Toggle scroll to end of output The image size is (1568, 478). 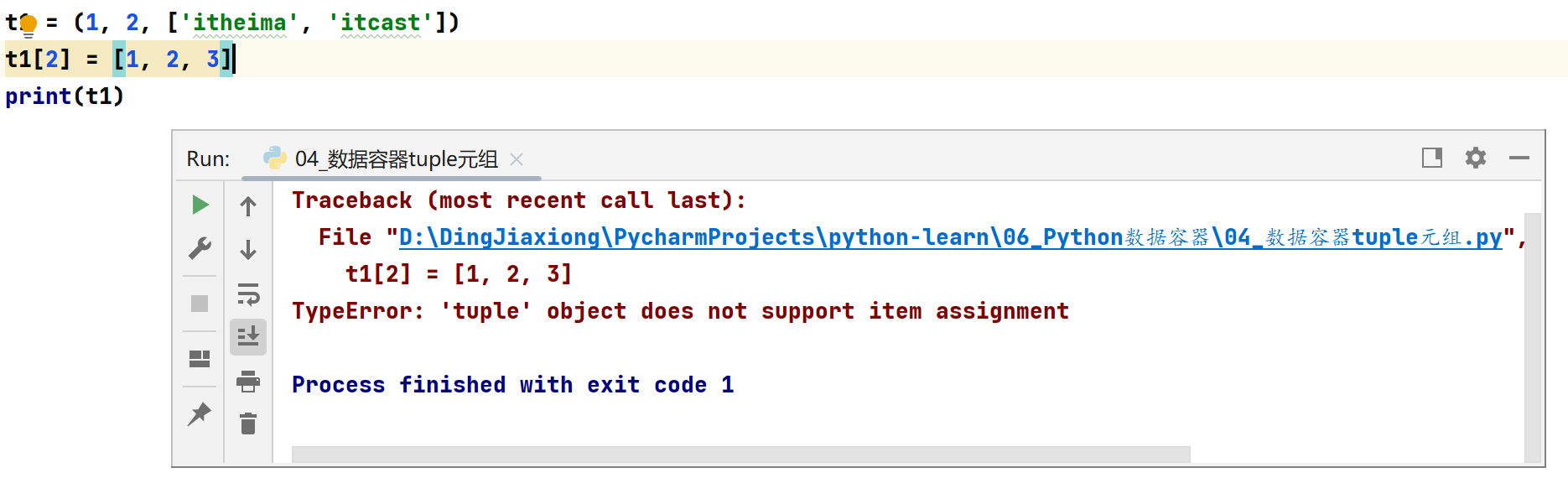pos(248,337)
